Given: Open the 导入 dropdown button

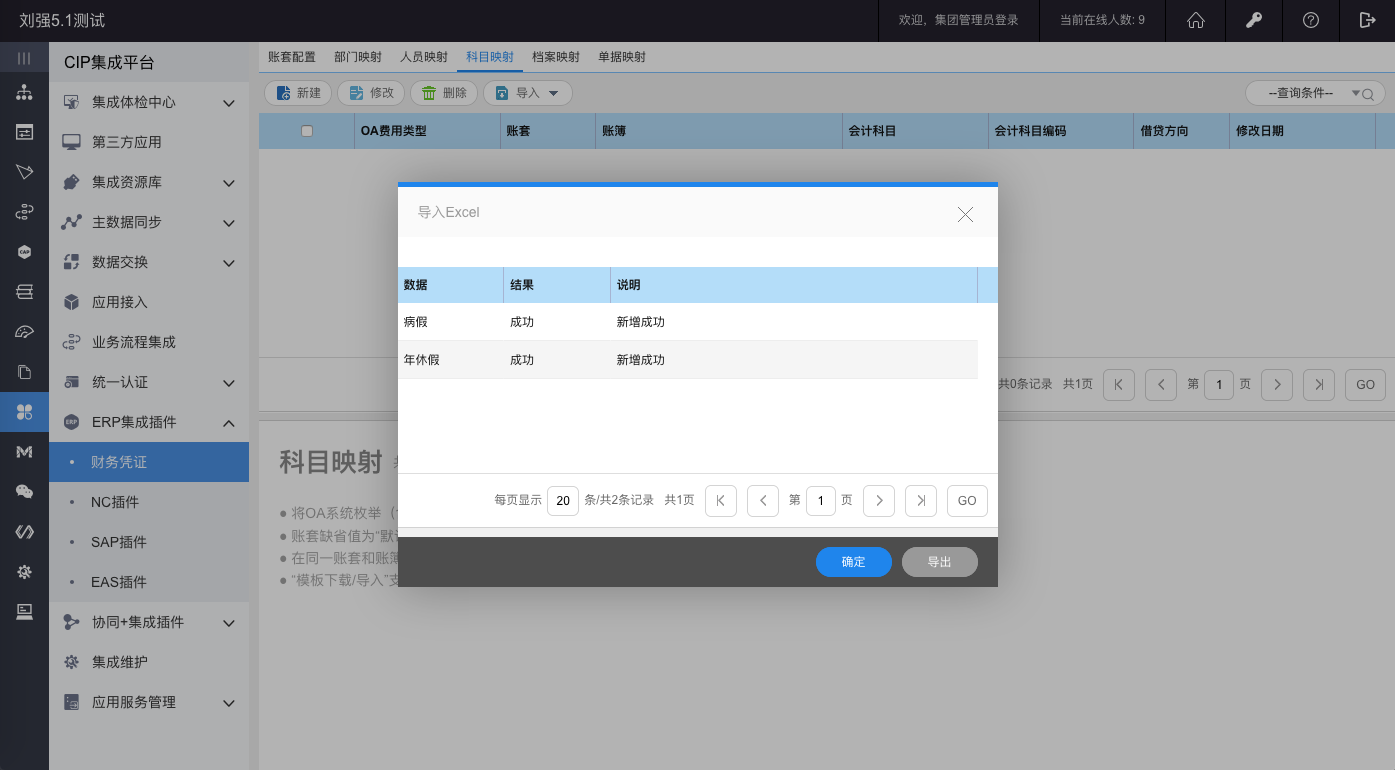Looking at the screenshot, I should [x=528, y=93].
